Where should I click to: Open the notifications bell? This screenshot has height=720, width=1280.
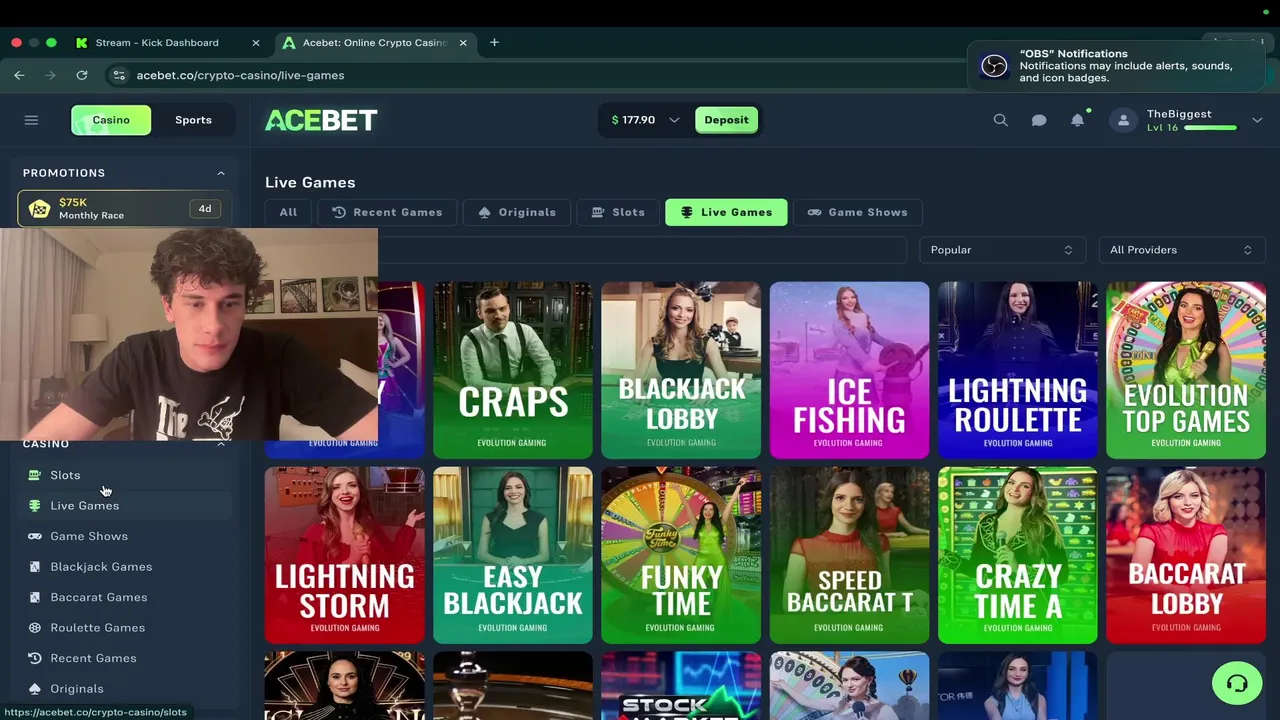point(1077,120)
